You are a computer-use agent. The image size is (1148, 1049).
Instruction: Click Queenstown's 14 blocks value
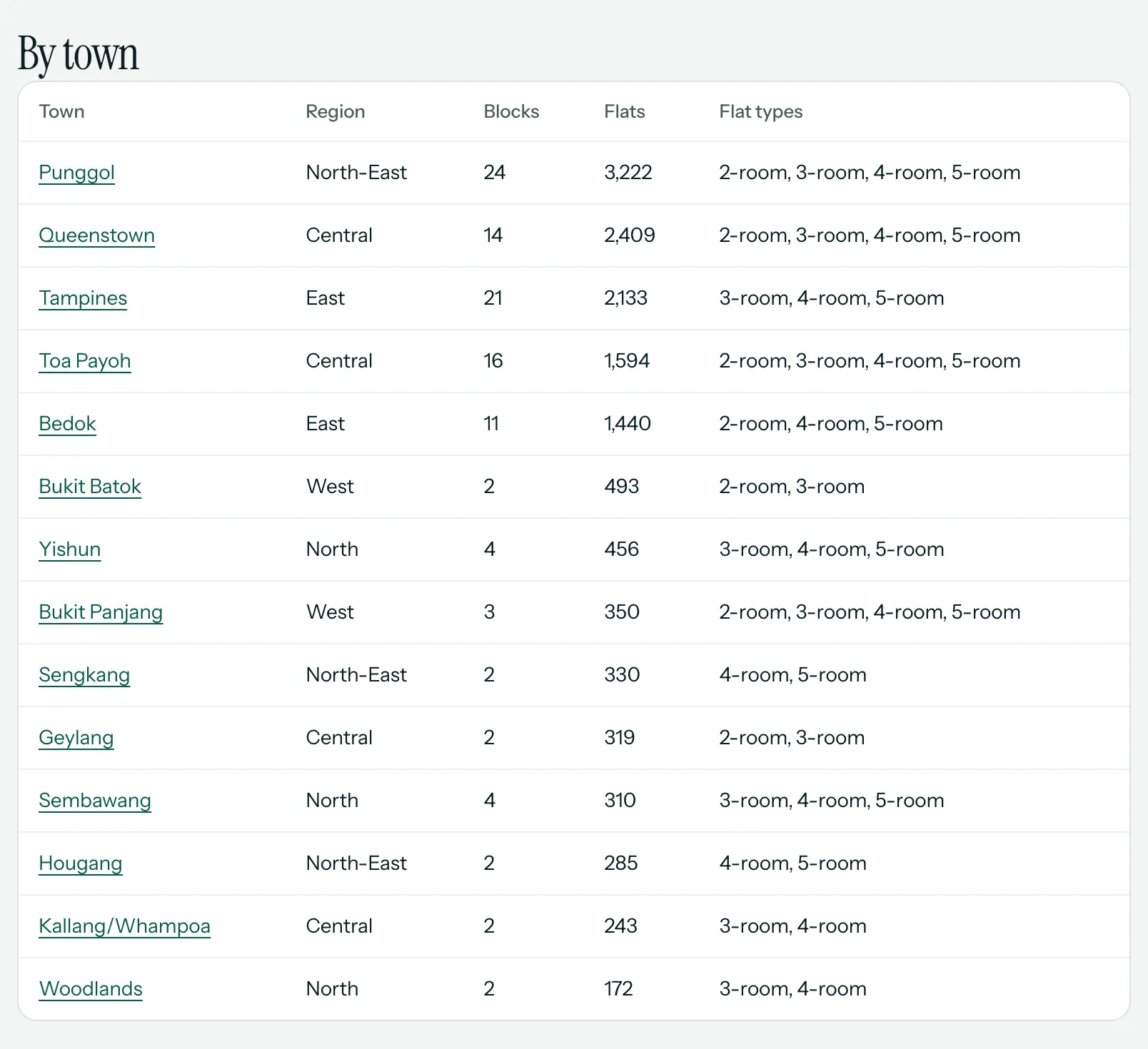click(493, 235)
